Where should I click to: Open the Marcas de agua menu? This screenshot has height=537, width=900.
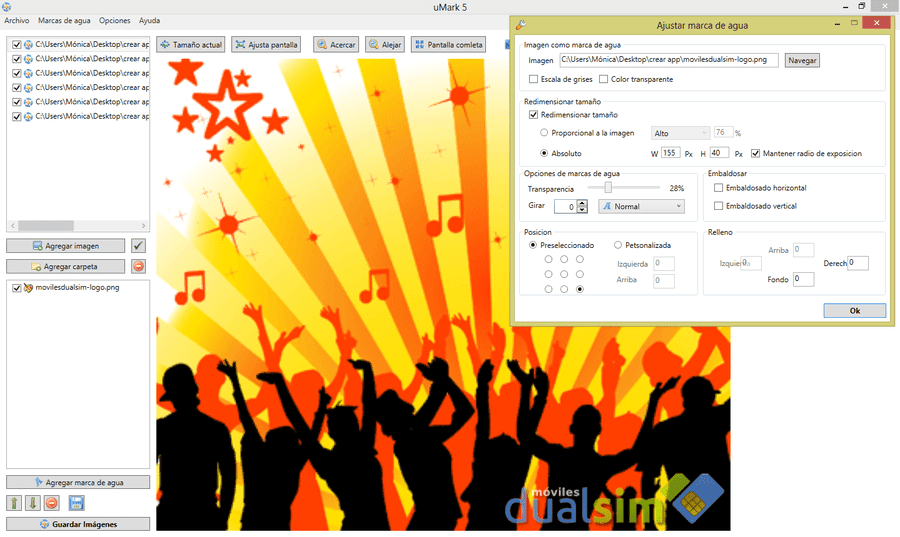pos(64,21)
